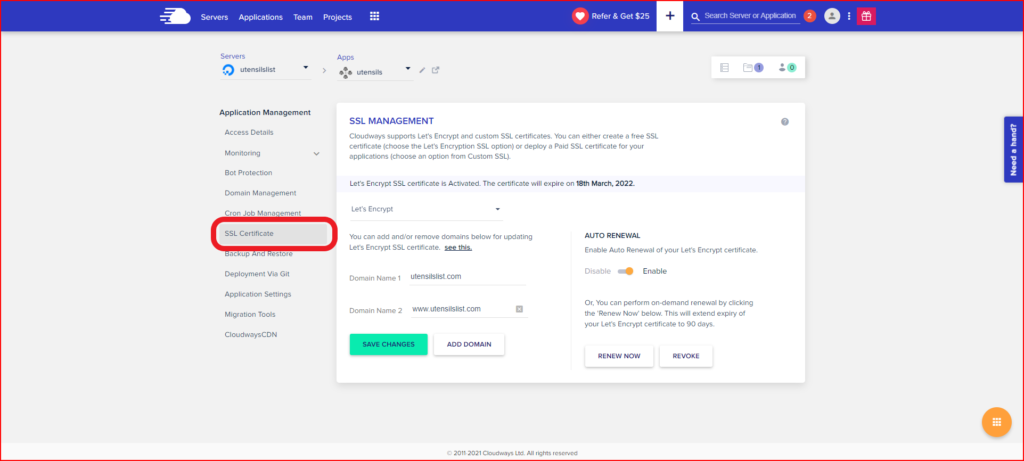Open application via external link icon
Screen dimensions: 1024x461
coord(436,70)
